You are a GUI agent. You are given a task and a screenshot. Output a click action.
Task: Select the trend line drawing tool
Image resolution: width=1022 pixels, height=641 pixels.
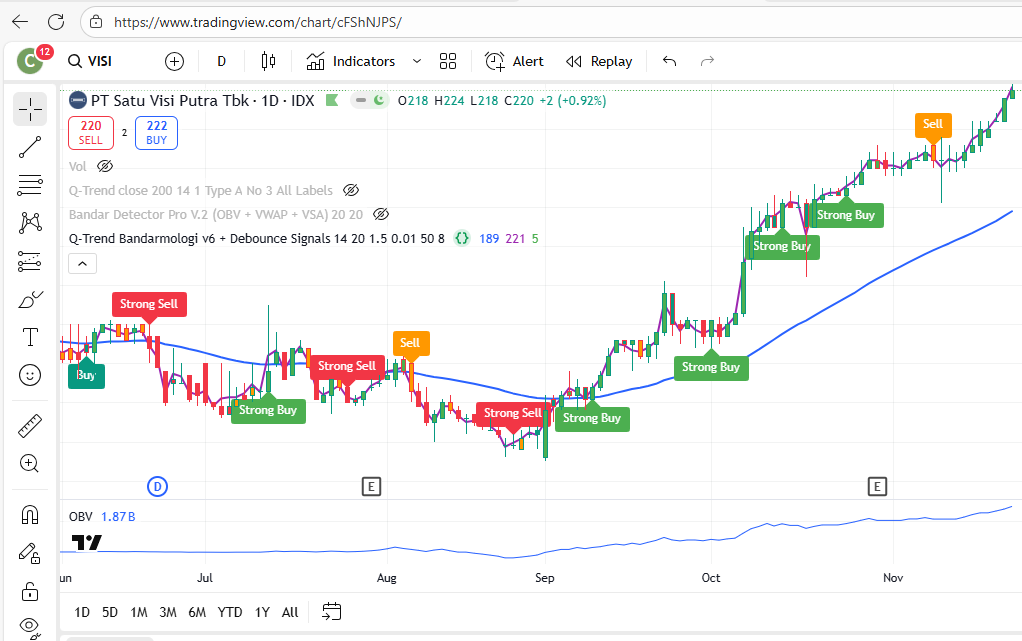[30, 147]
